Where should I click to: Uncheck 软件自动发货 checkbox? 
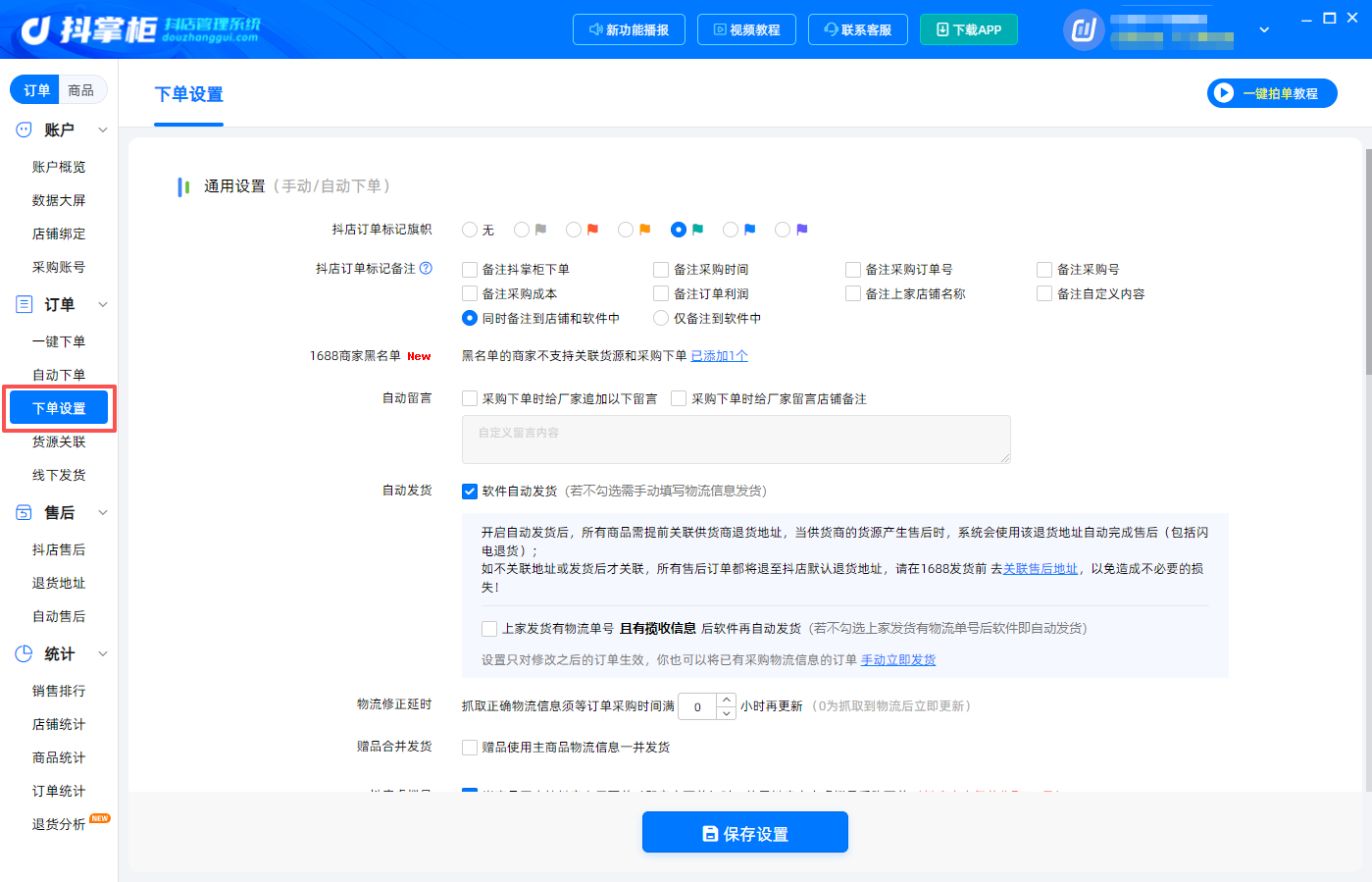point(470,491)
